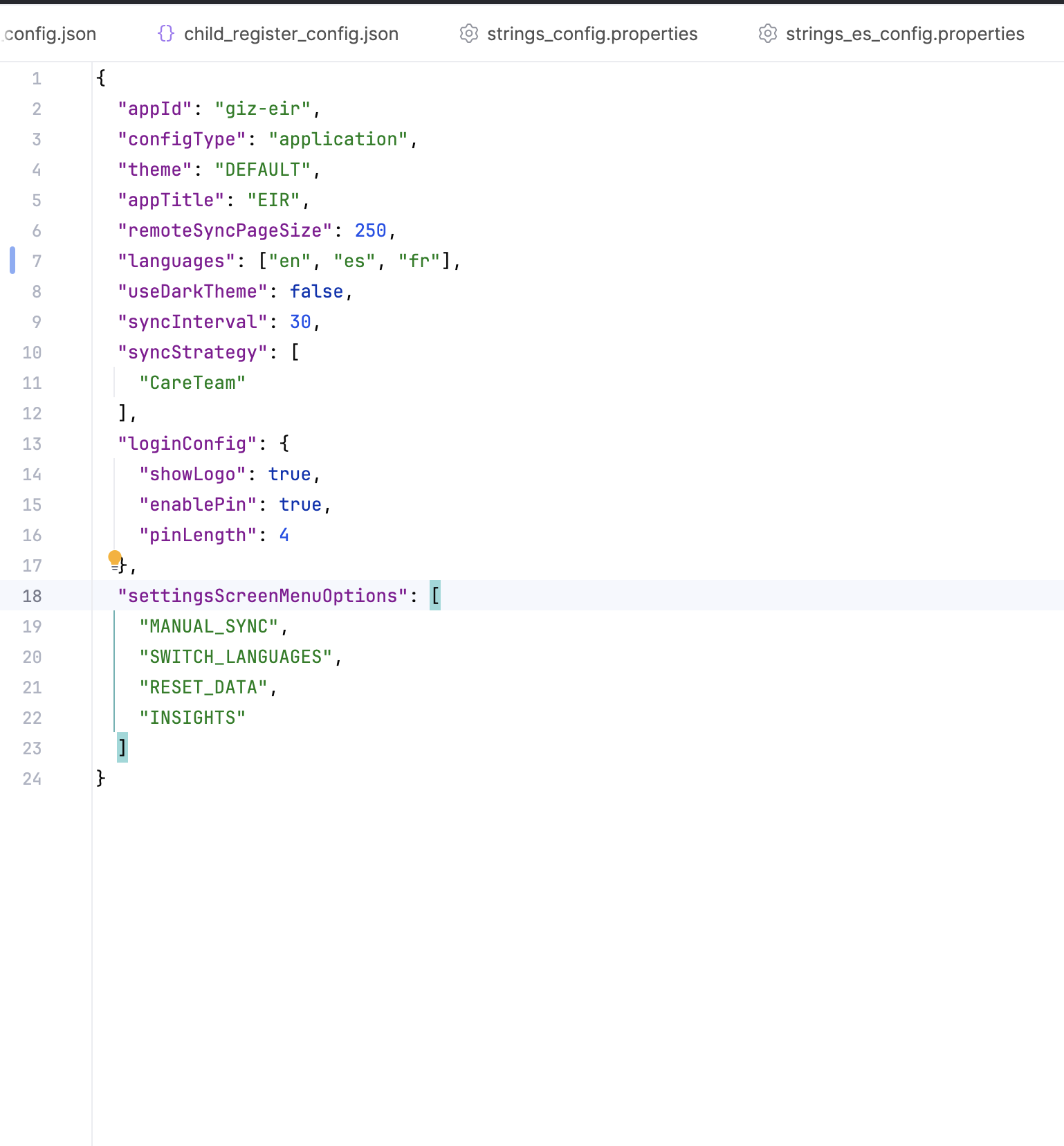Click the "syncStrategy" key
Viewport: 1064px width, 1146px height.
click(192, 352)
